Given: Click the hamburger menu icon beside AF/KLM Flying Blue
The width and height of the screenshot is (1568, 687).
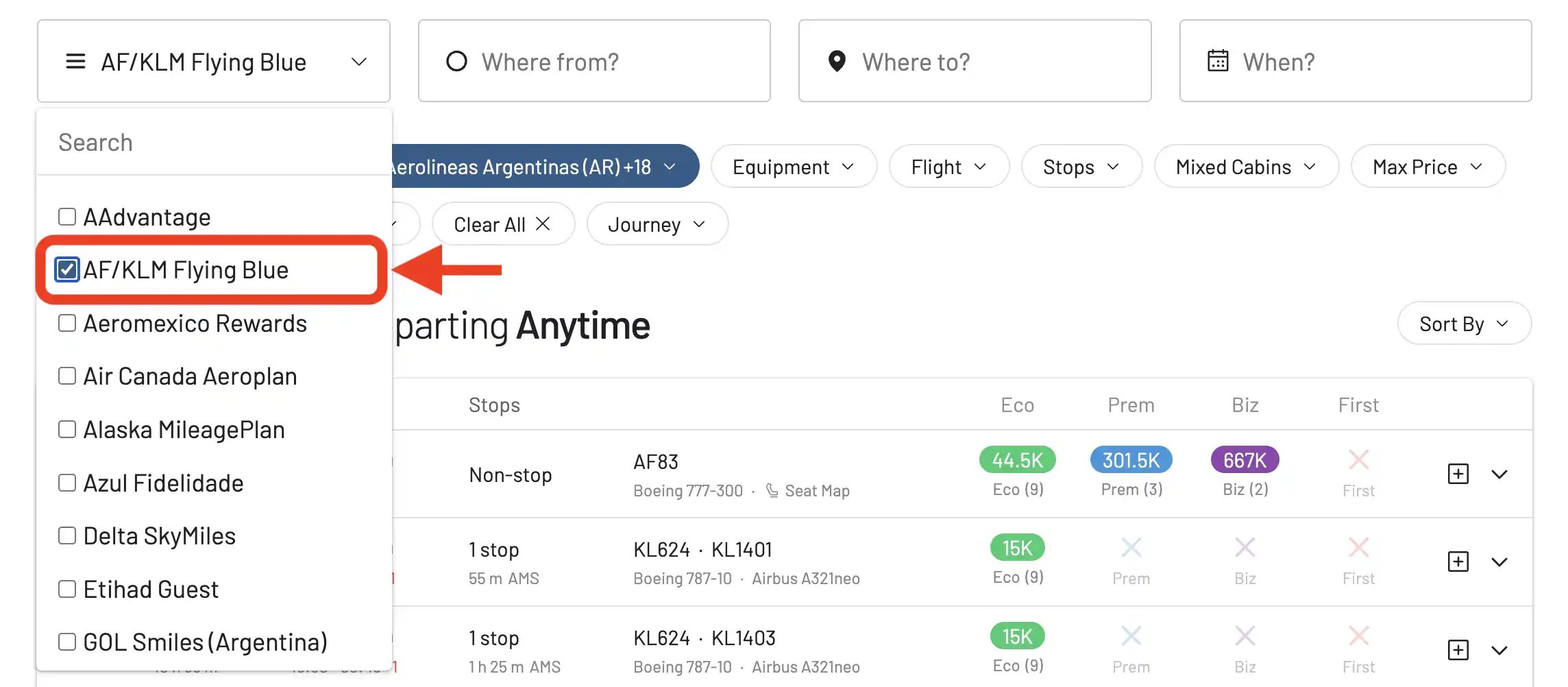Looking at the screenshot, I should [x=75, y=62].
